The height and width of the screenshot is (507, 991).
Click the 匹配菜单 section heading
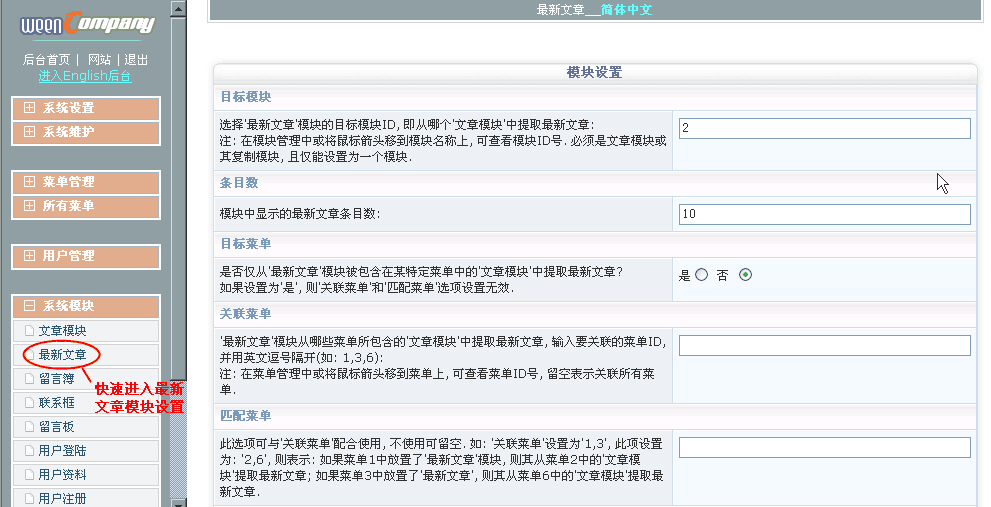(x=246, y=416)
